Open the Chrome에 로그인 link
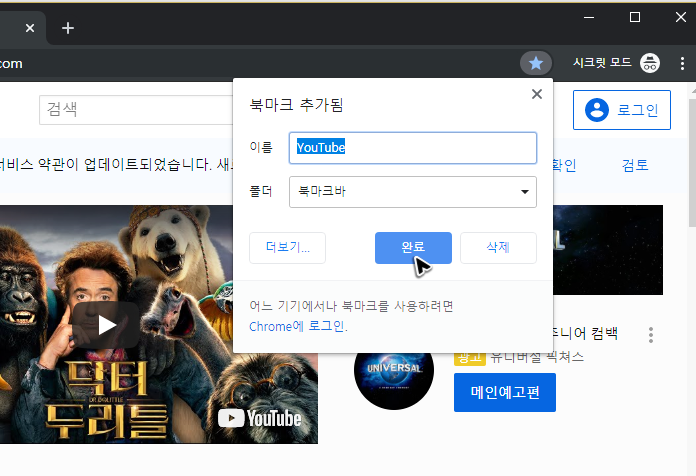 click(x=298, y=326)
